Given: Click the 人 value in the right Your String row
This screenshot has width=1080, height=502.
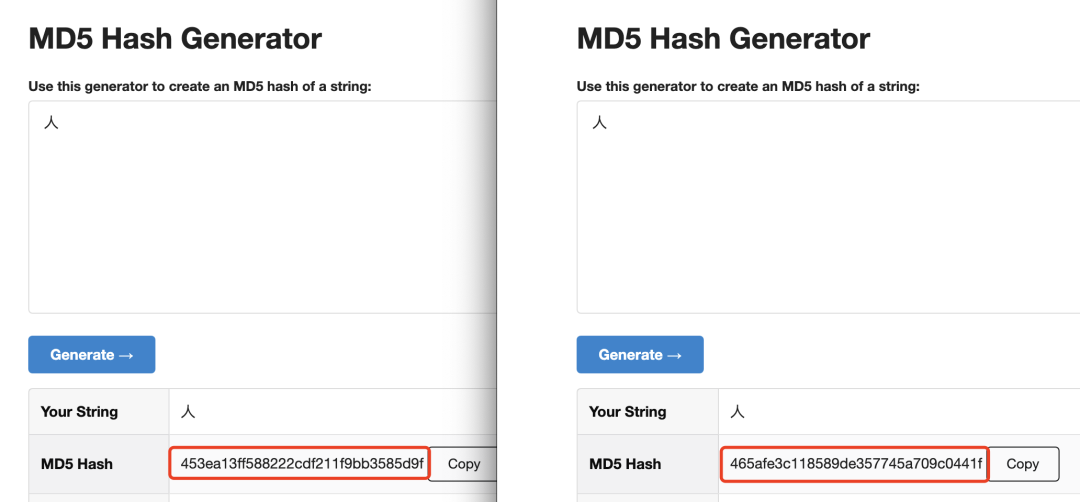Looking at the screenshot, I should 738,412.
